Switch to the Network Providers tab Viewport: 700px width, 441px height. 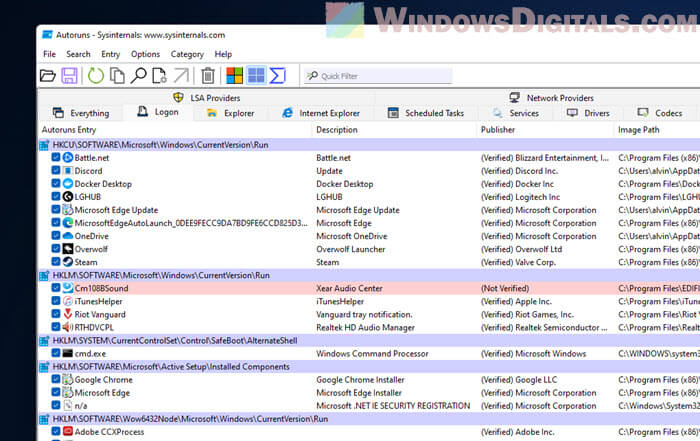pos(552,97)
